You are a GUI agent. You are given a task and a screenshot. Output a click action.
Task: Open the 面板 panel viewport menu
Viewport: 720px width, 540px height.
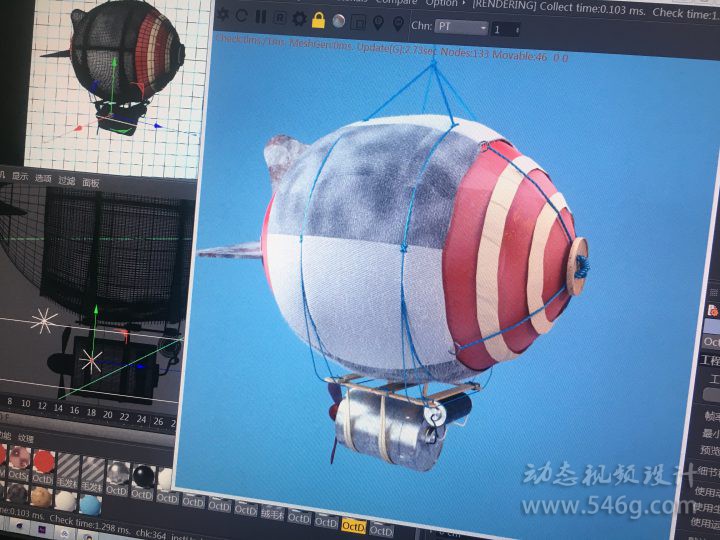91,183
